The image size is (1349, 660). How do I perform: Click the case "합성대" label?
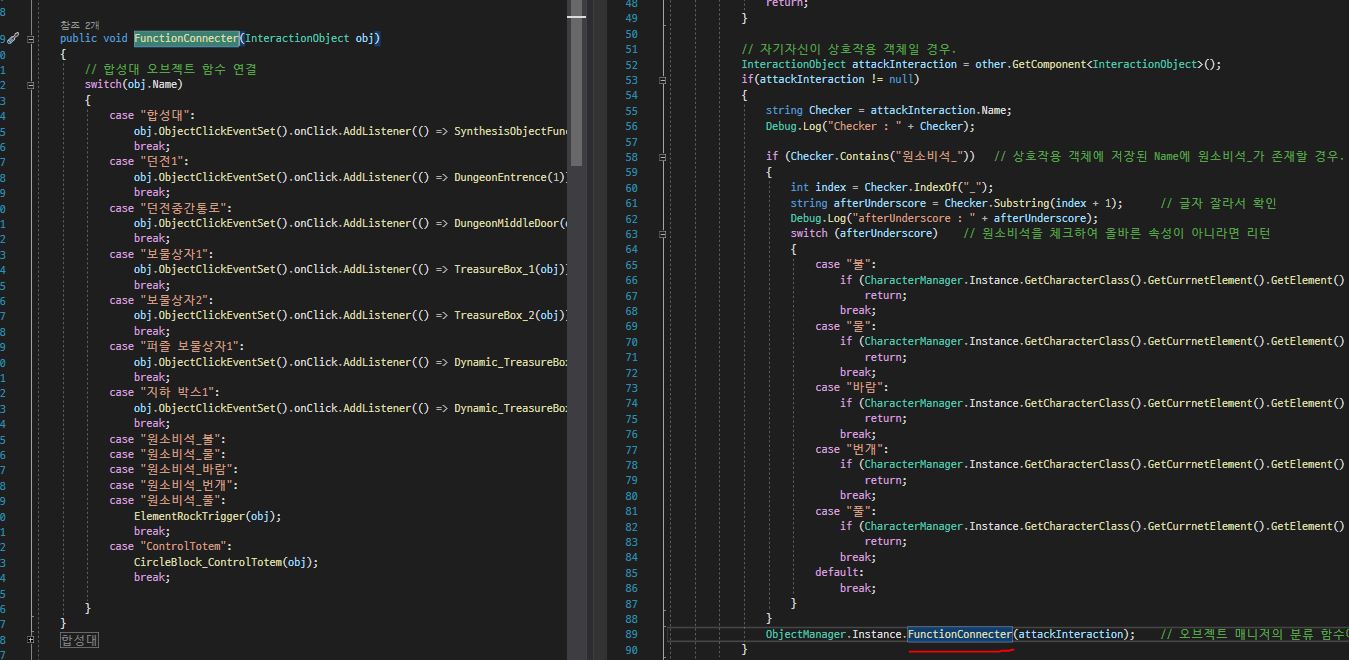click(153, 115)
